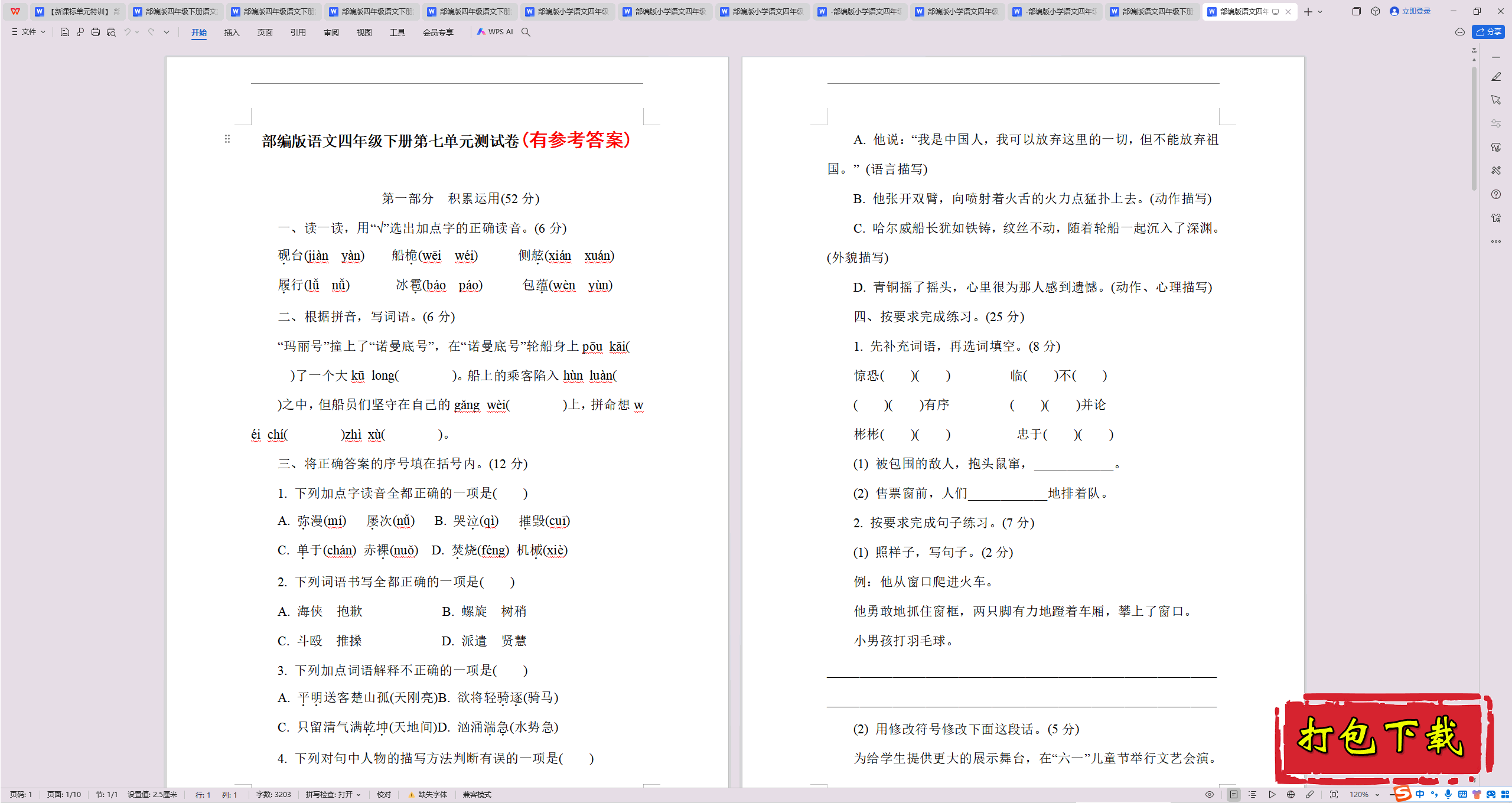This screenshot has height=803, width=1512.
Task: Click the help question-mark icon in sidebar
Action: [x=1496, y=194]
